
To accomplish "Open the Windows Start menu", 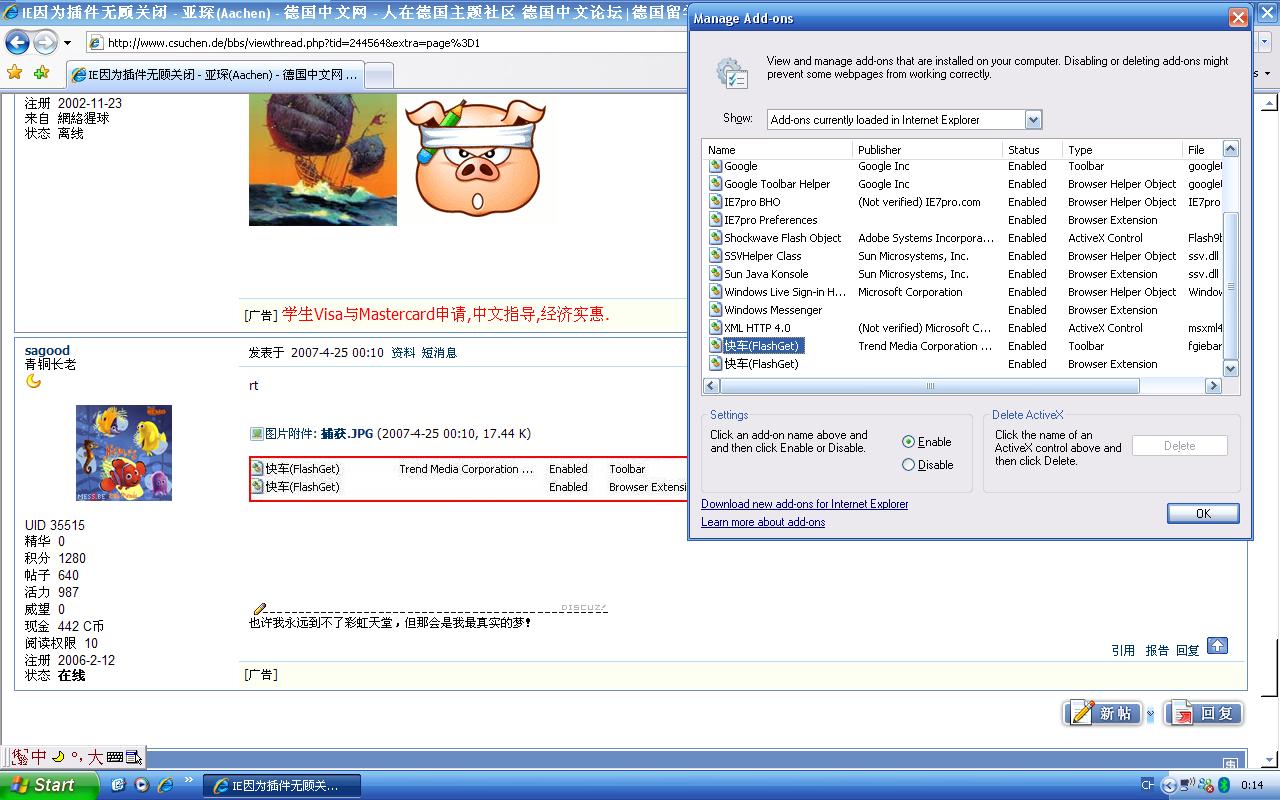I will (49, 785).
